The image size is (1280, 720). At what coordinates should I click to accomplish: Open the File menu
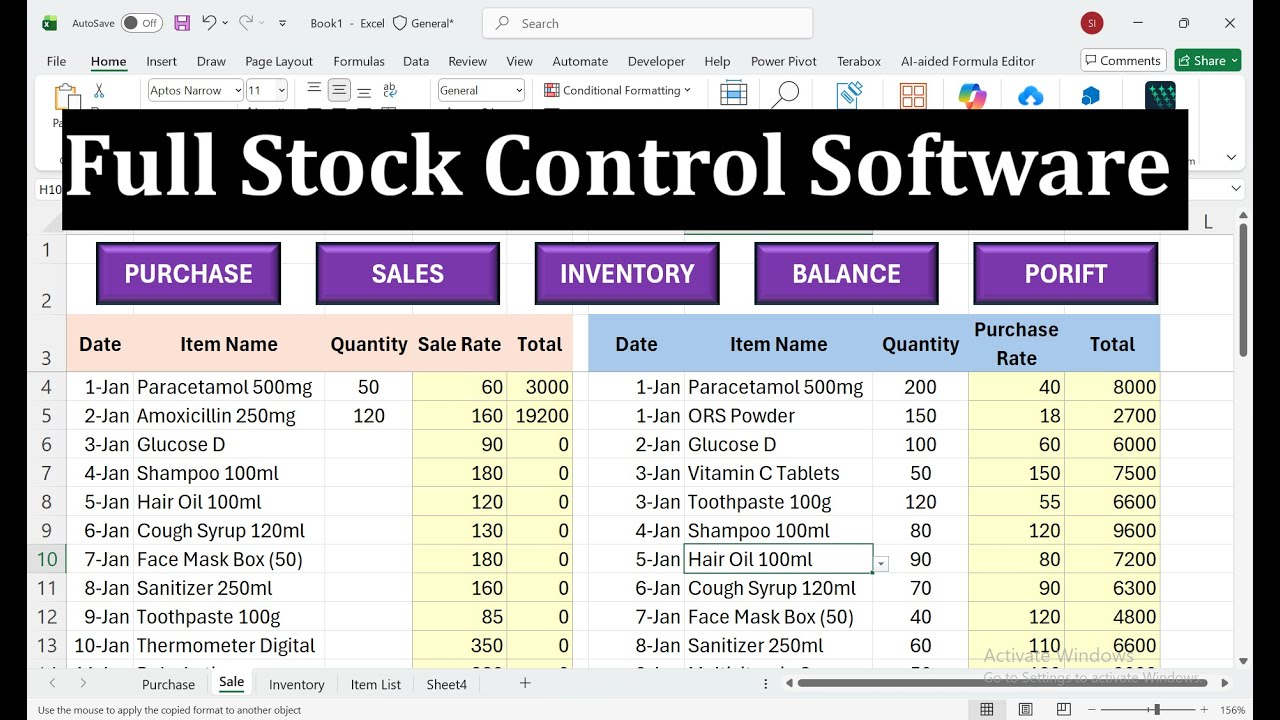click(56, 61)
